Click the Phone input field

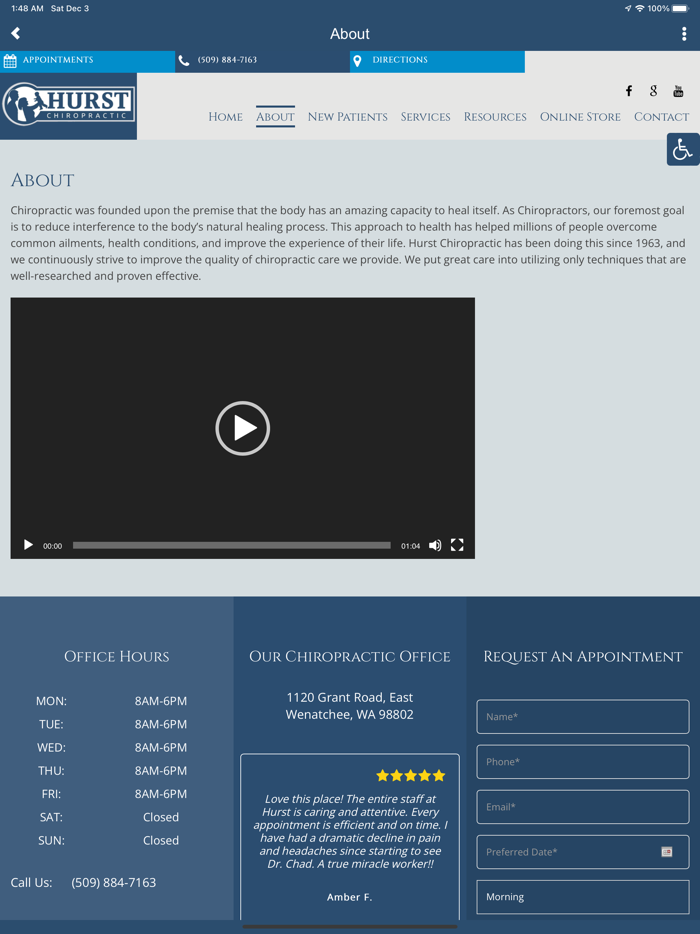click(583, 762)
